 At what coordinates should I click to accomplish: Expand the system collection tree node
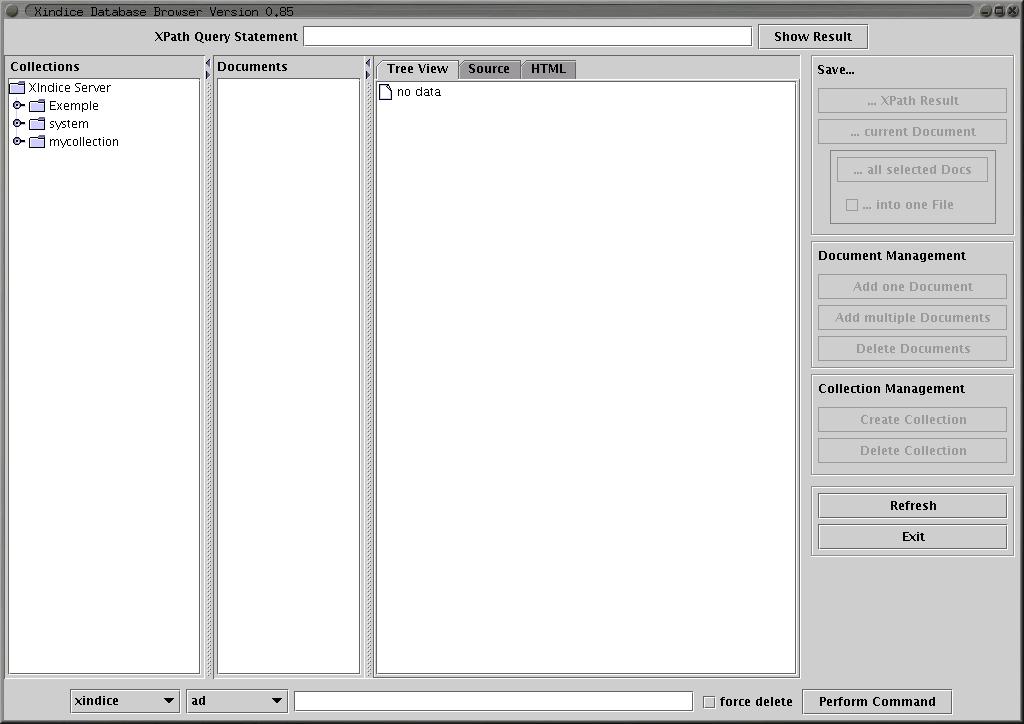(18, 124)
